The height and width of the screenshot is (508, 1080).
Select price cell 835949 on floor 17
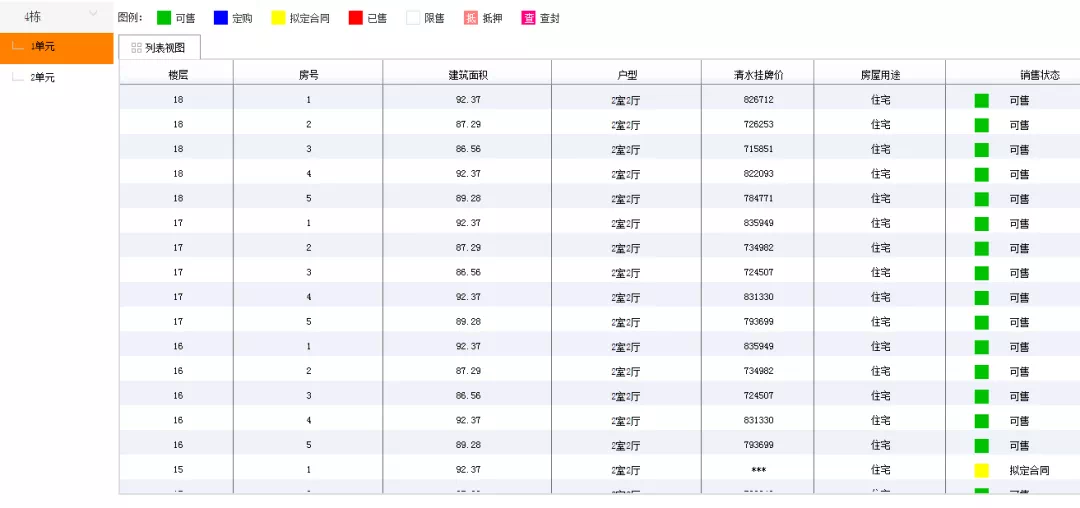pos(758,223)
